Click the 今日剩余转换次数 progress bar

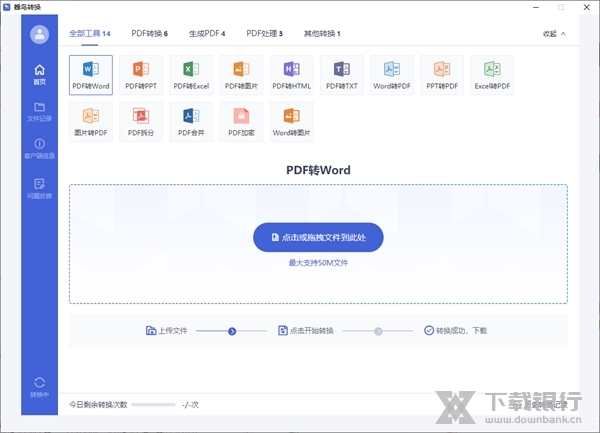click(153, 404)
